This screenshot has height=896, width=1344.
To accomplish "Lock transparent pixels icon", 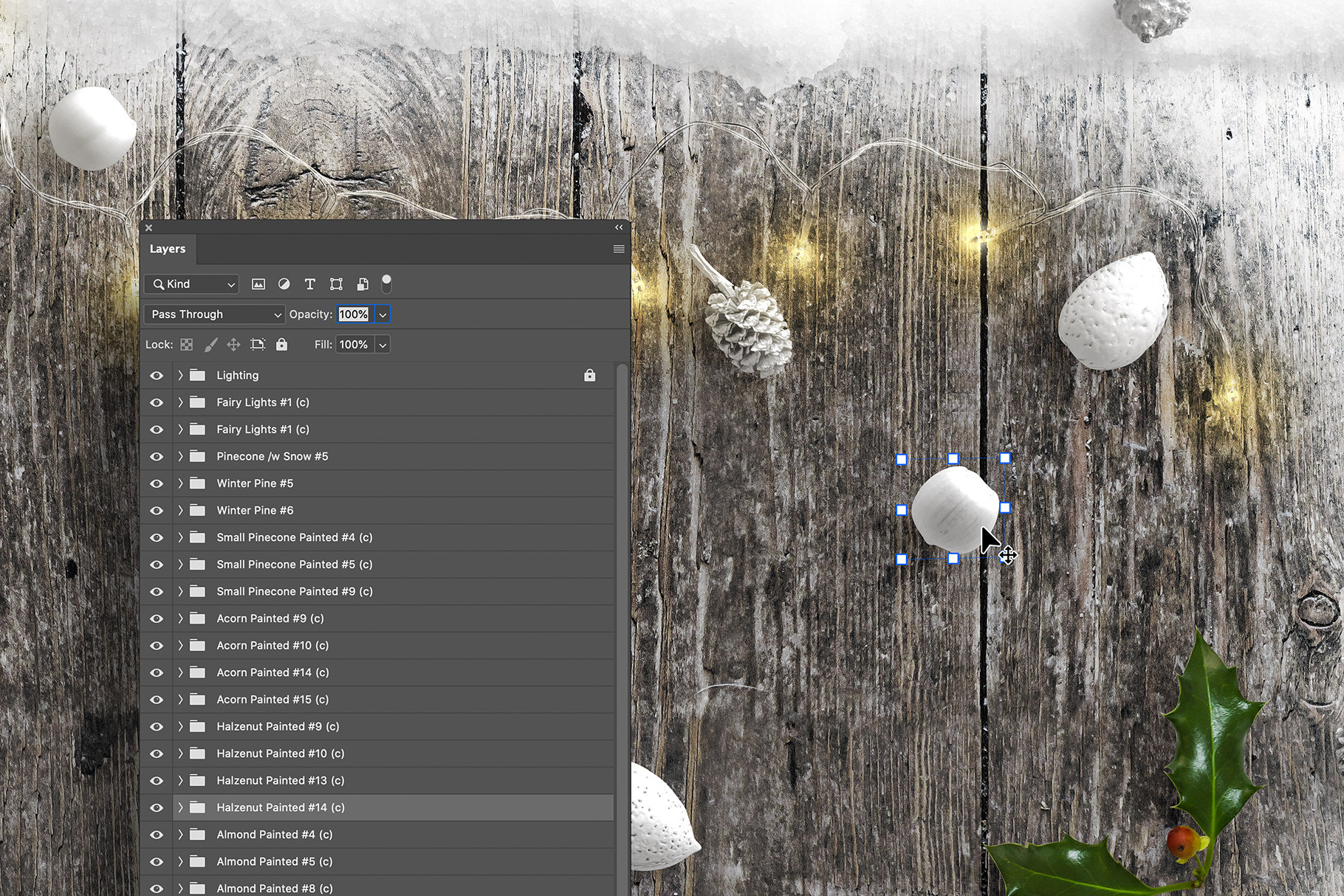I will 187,345.
